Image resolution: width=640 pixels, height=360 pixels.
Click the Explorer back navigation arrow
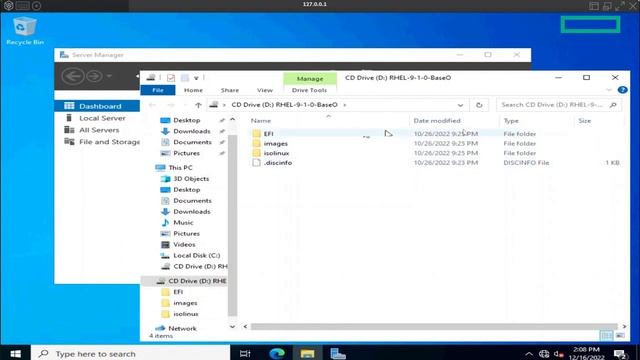coord(152,105)
